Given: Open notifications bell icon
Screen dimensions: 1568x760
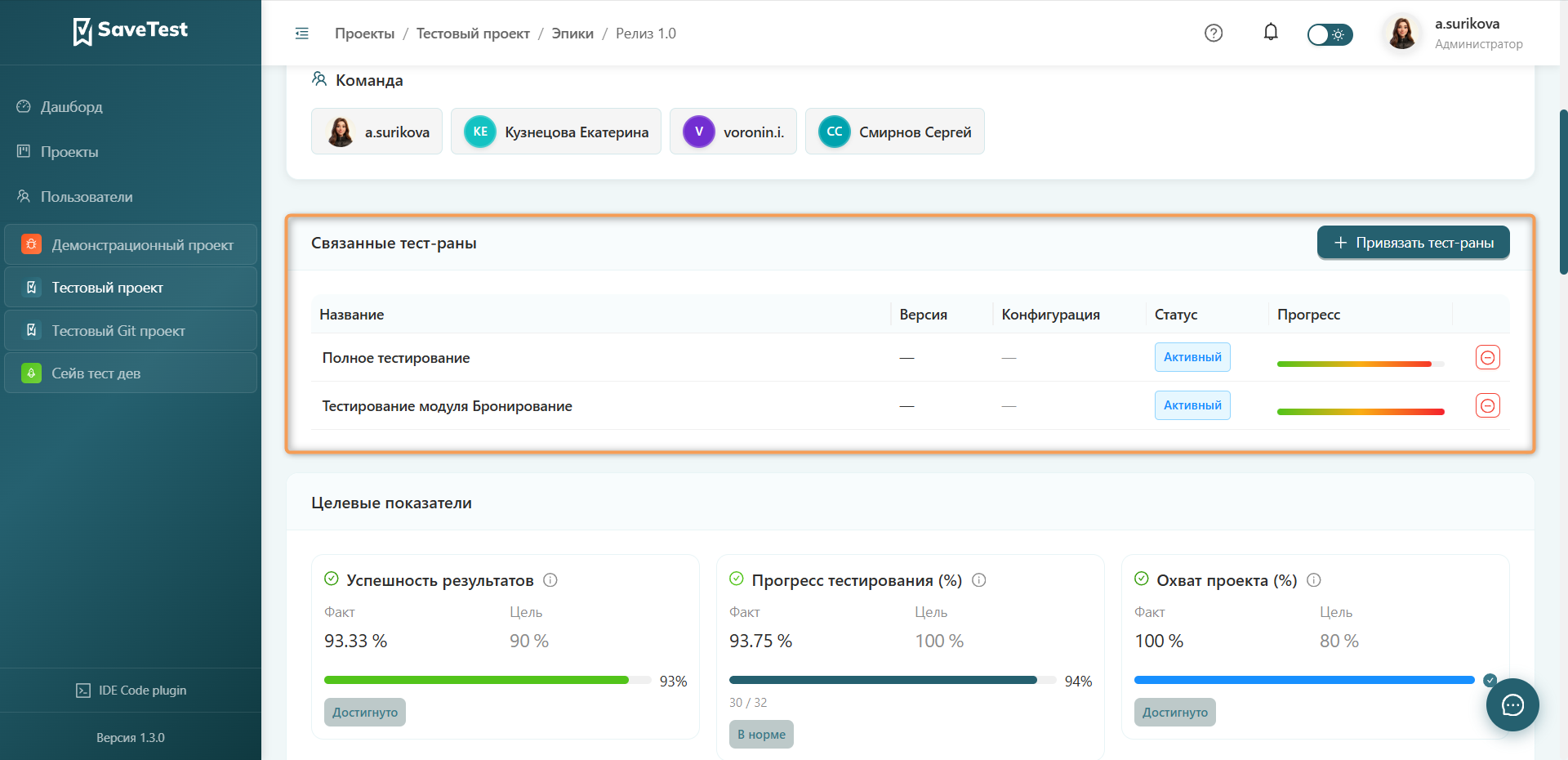Looking at the screenshot, I should point(1271,33).
